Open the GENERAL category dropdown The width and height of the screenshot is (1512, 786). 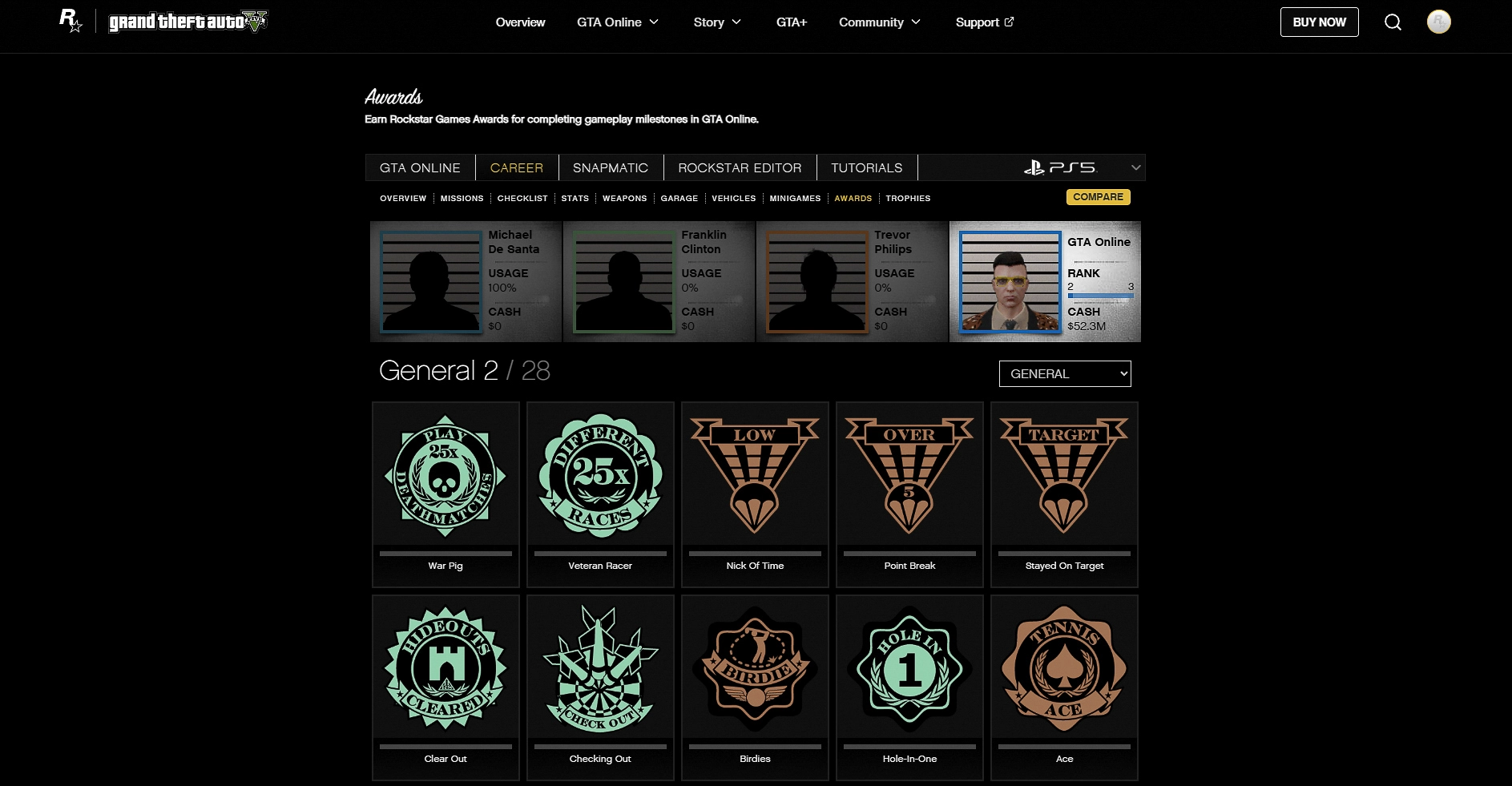[x=1065, y=373]
